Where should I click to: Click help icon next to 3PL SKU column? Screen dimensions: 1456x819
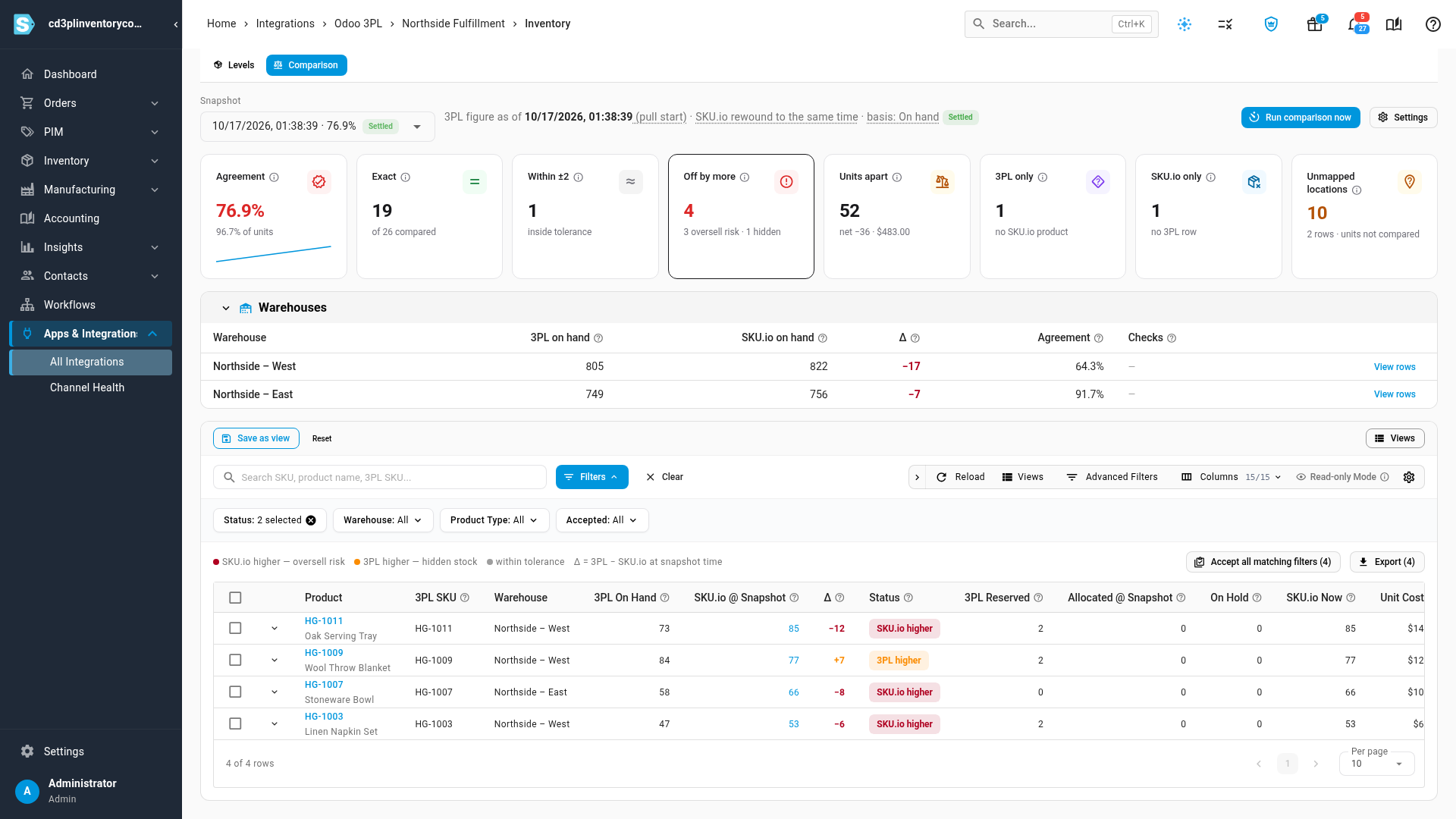coord(465,598)
